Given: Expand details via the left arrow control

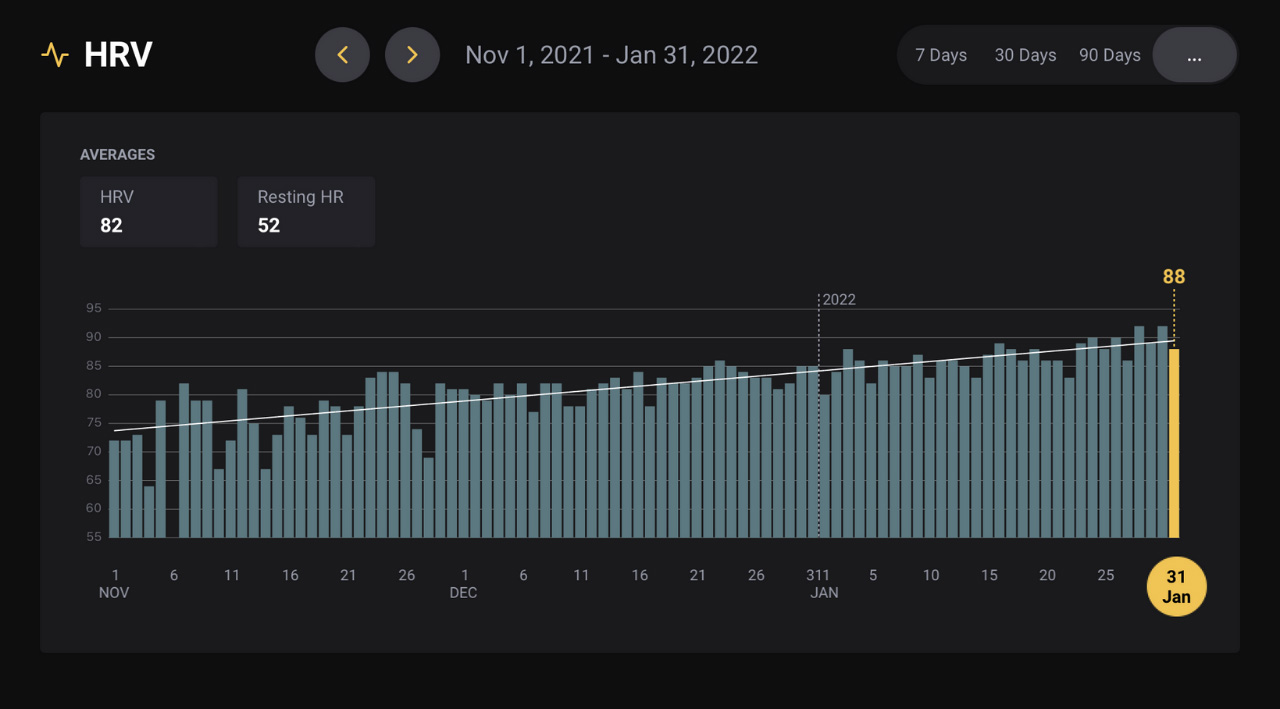Looking at the screenshot, I should coord(342,54).
